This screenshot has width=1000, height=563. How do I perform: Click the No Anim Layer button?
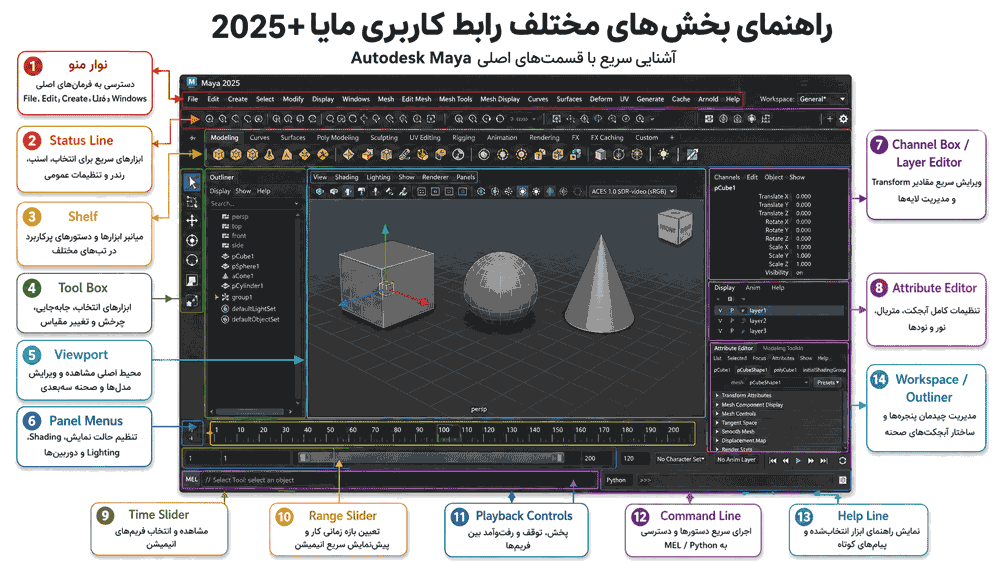(736, 459)
